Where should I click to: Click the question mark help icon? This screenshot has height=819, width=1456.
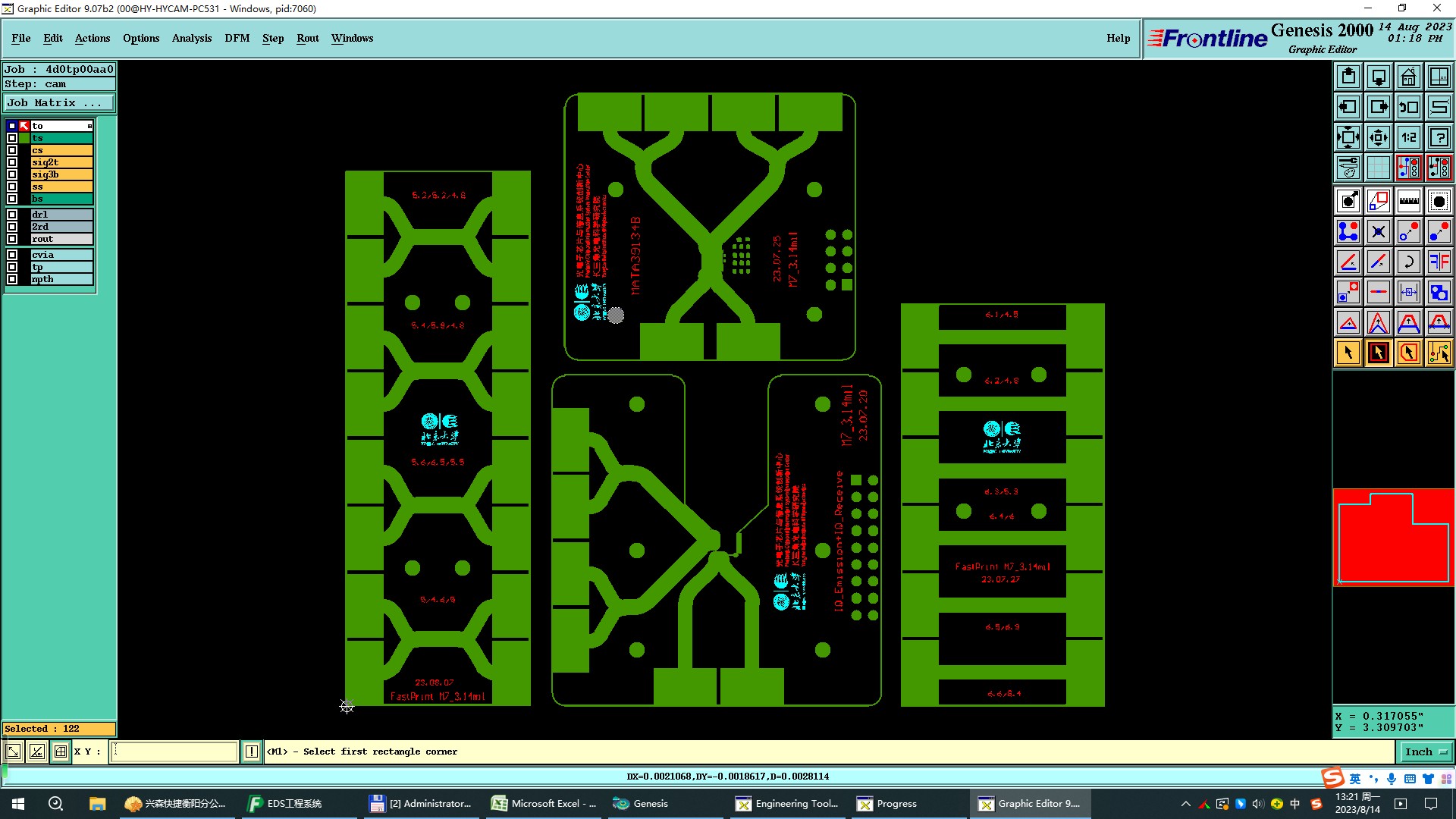pos(1439,137)
